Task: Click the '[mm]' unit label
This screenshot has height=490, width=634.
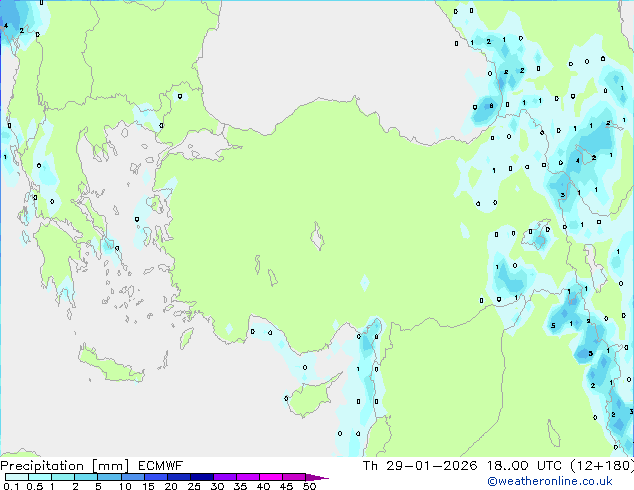Action: (x=110, y=466)
